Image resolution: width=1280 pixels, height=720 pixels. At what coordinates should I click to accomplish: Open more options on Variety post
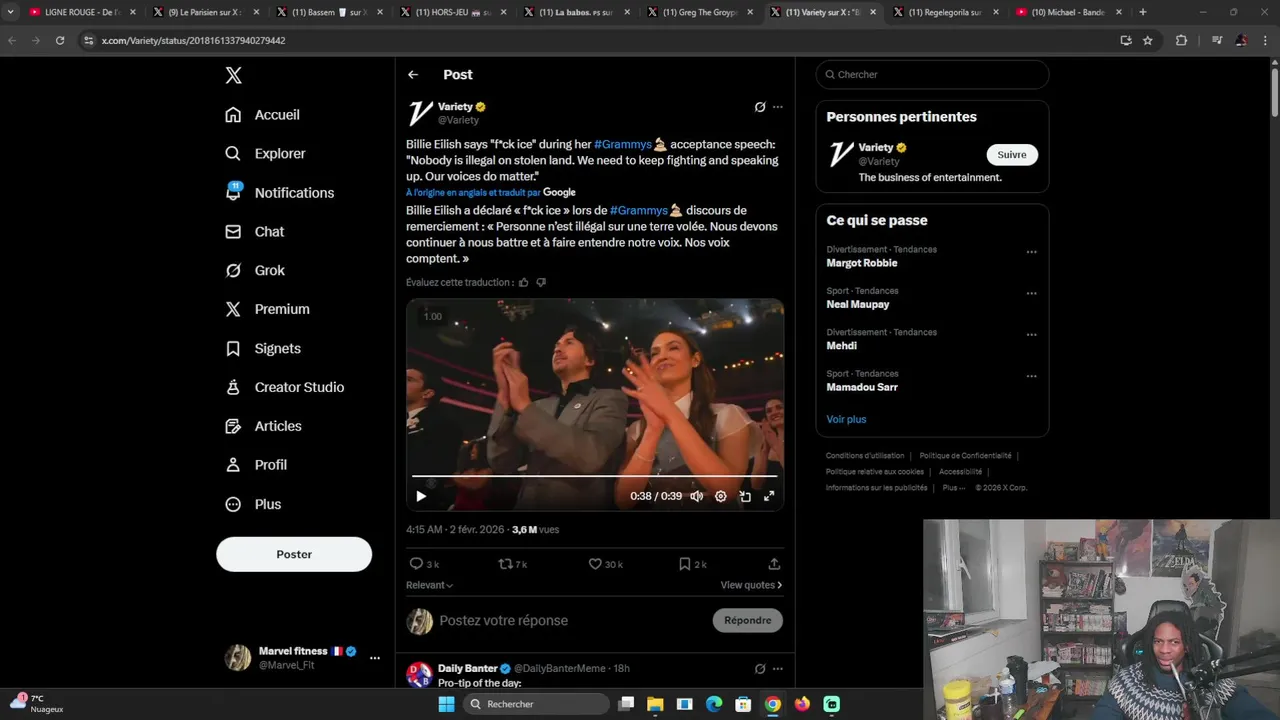coord(777,107)
